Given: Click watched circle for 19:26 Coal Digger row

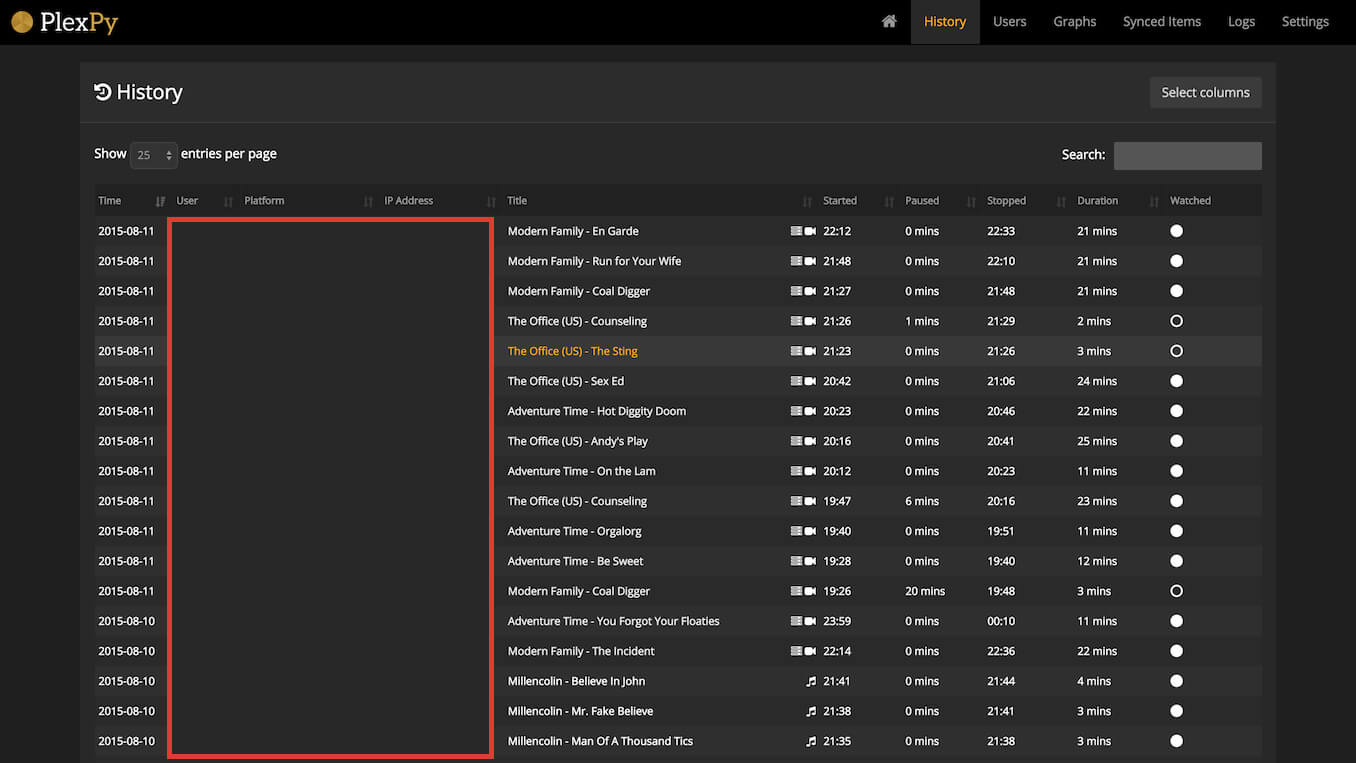Looking at the screenshot, I should tap(1176, 591).
